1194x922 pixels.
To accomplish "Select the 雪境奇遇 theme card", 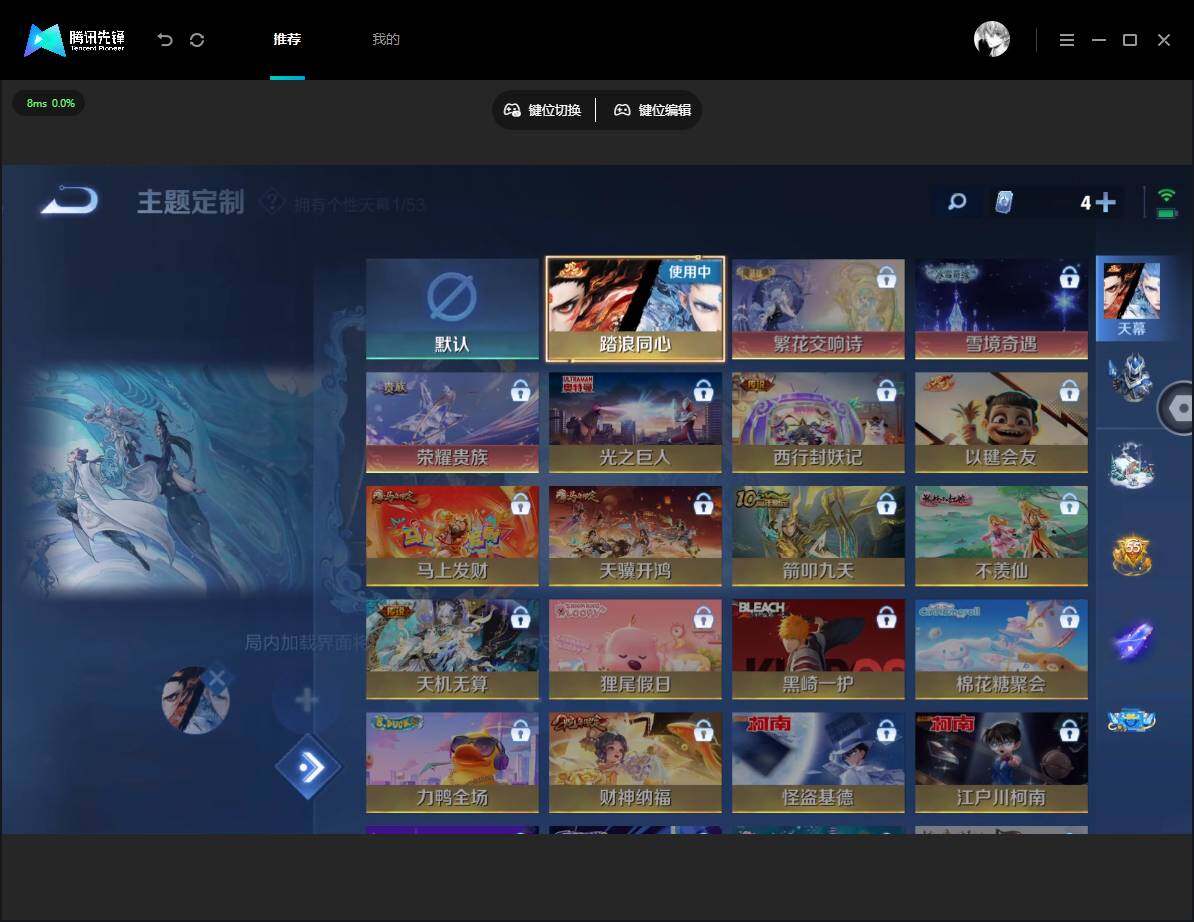I will point(1001,308).
